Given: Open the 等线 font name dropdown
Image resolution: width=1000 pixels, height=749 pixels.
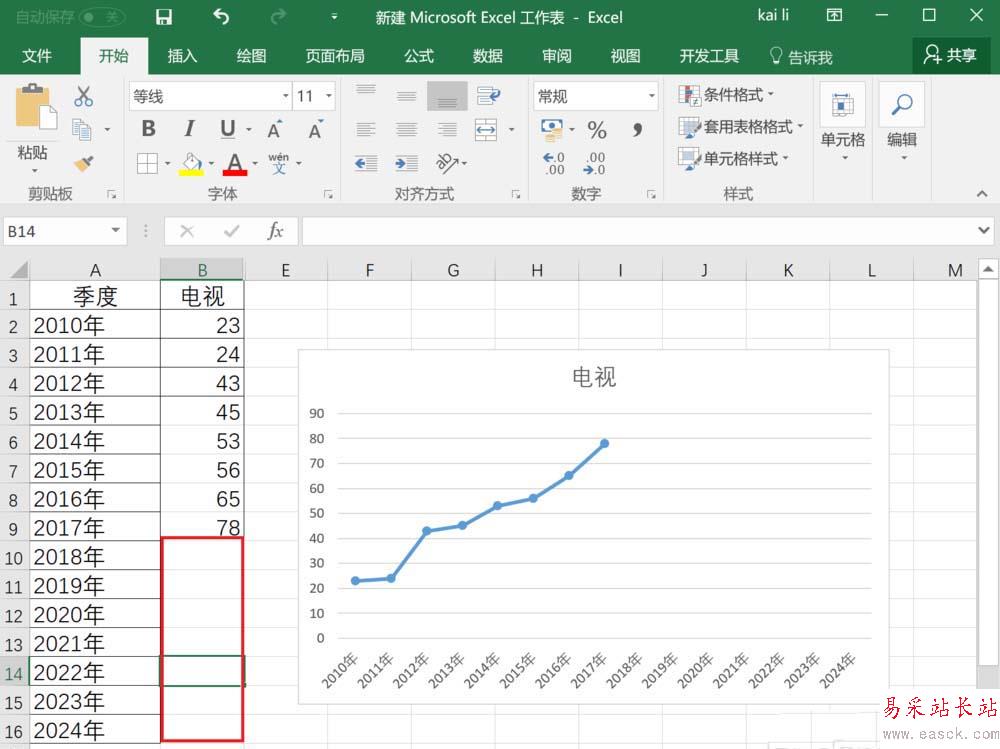Looking at the screenshot, I should (x=285, y=96).
